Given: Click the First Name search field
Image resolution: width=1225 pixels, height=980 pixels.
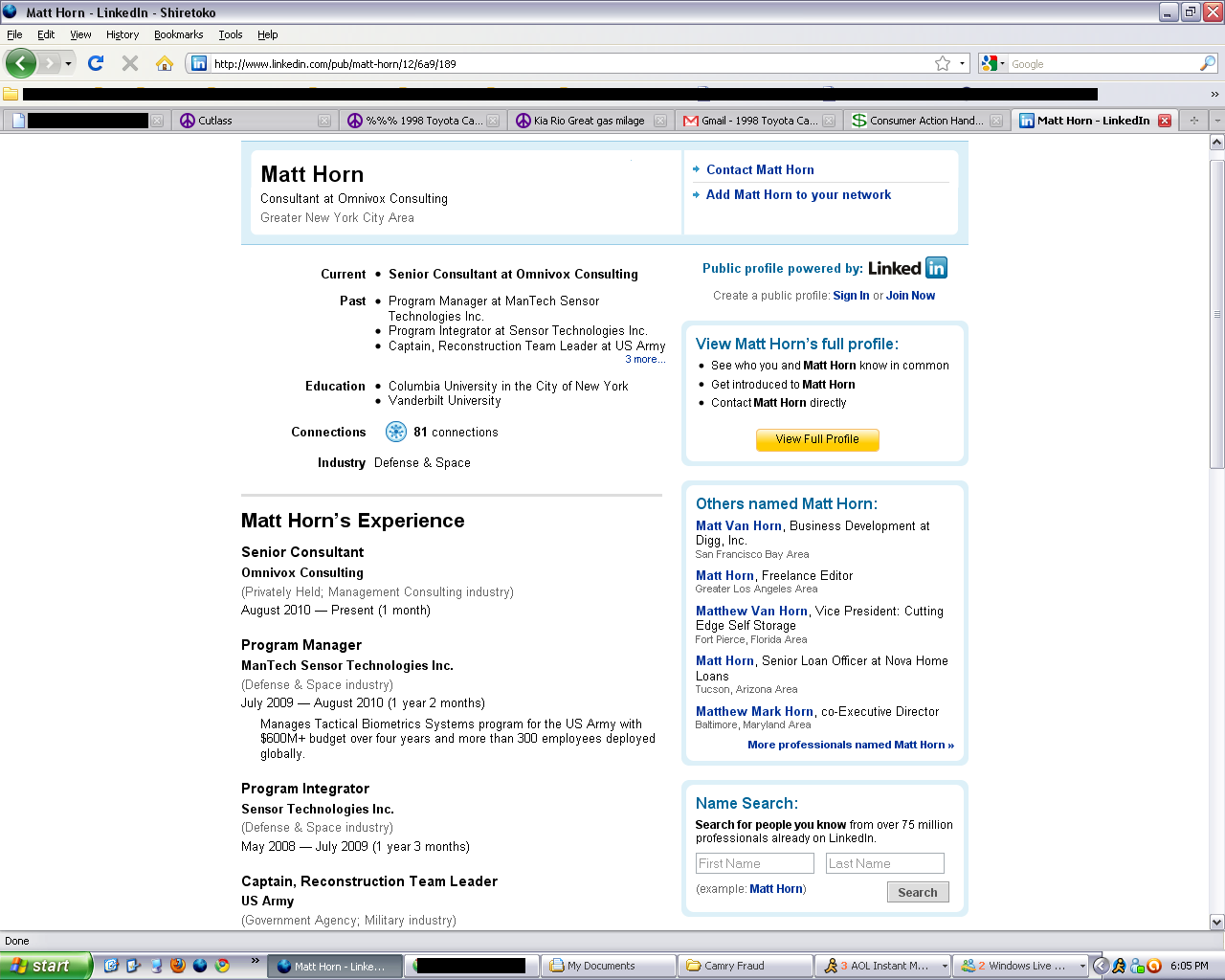Looking at the screenshot, I should click(755, 863).
